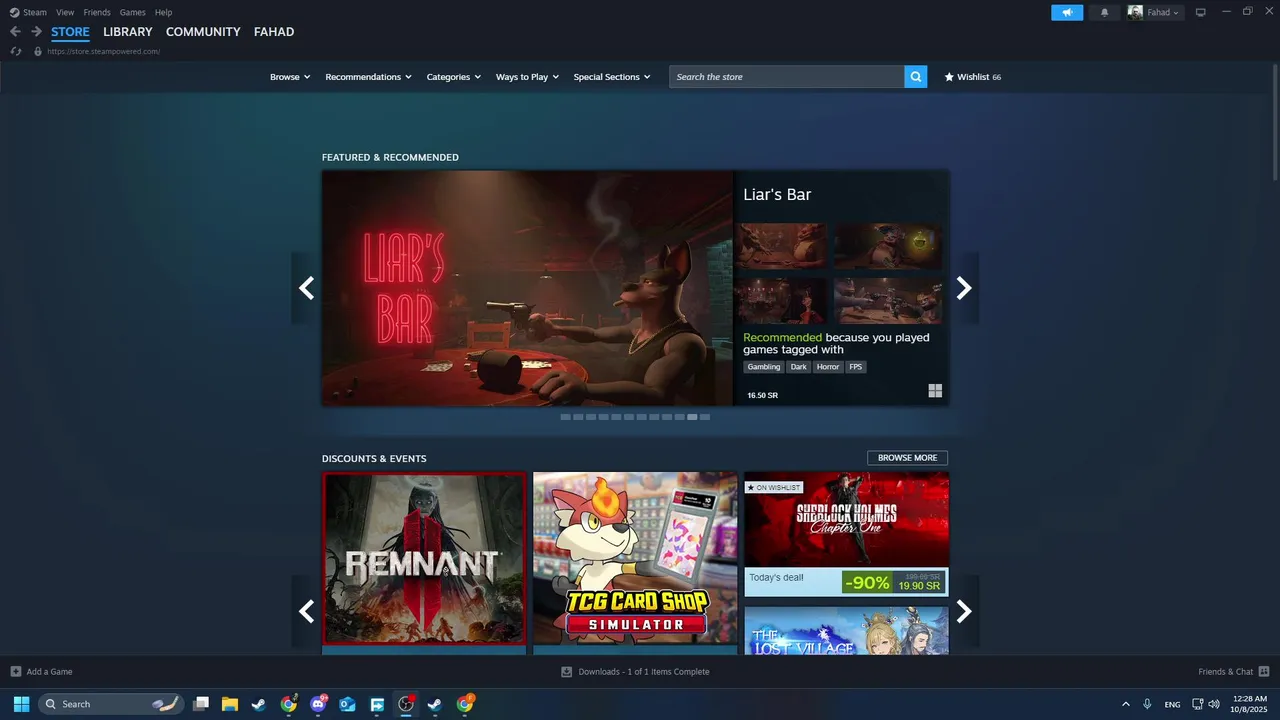
Task: Expand the Categories dropdown
Action: pyautogui.click(x=454, y=77)
